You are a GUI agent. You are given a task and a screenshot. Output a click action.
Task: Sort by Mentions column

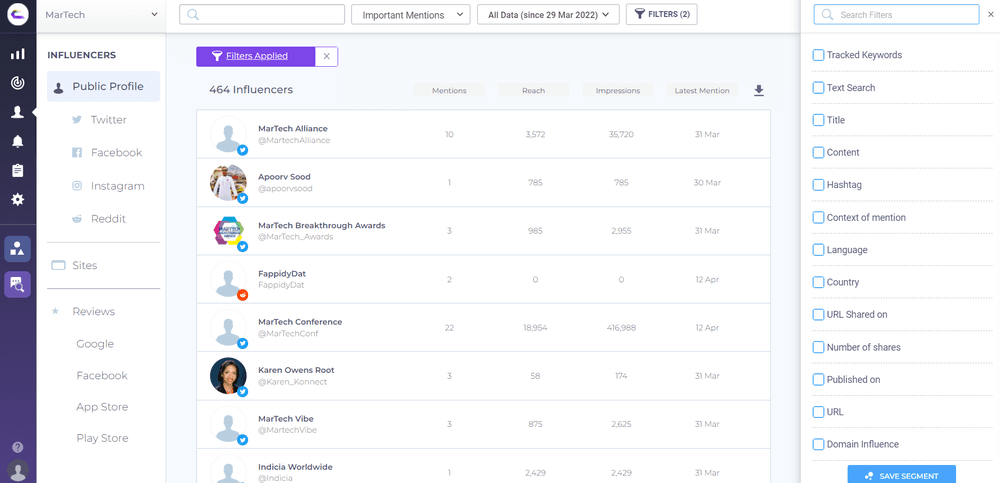[449, 91]
